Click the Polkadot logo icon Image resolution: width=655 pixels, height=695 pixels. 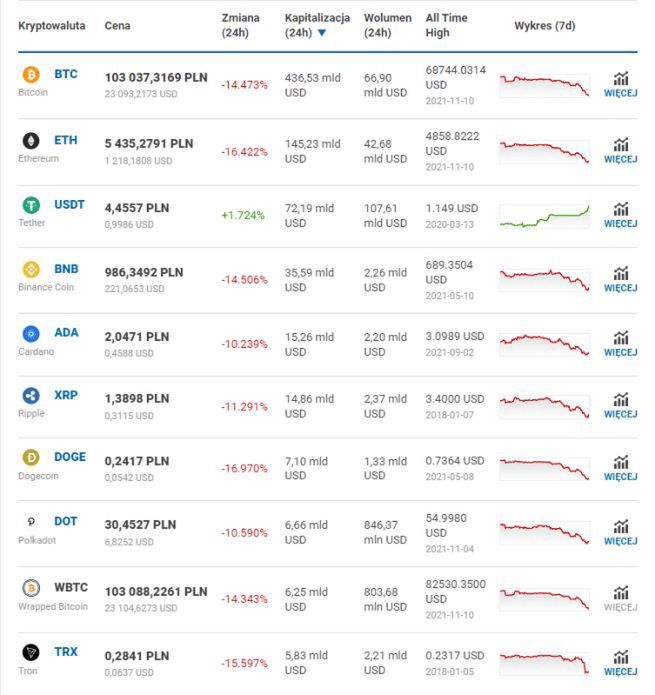point(30,522)
